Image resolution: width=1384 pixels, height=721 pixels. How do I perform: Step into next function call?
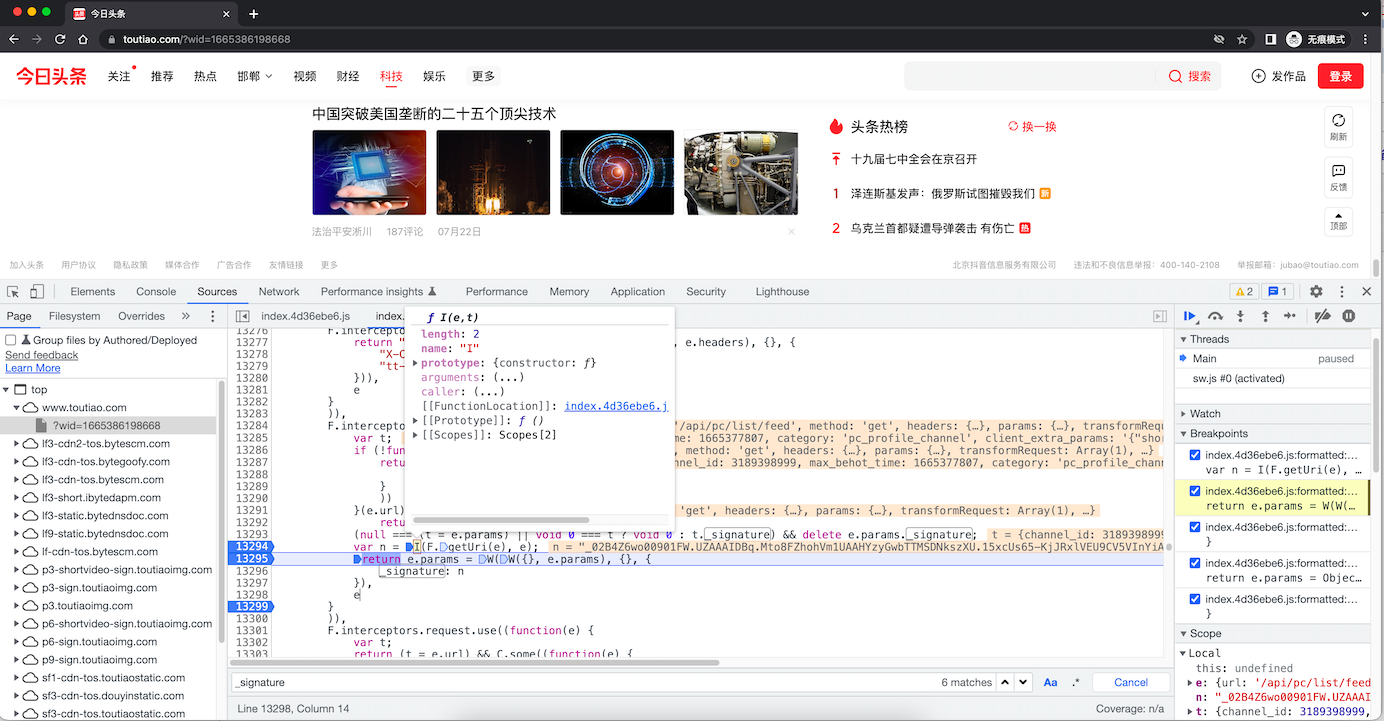coord(1240,316)
